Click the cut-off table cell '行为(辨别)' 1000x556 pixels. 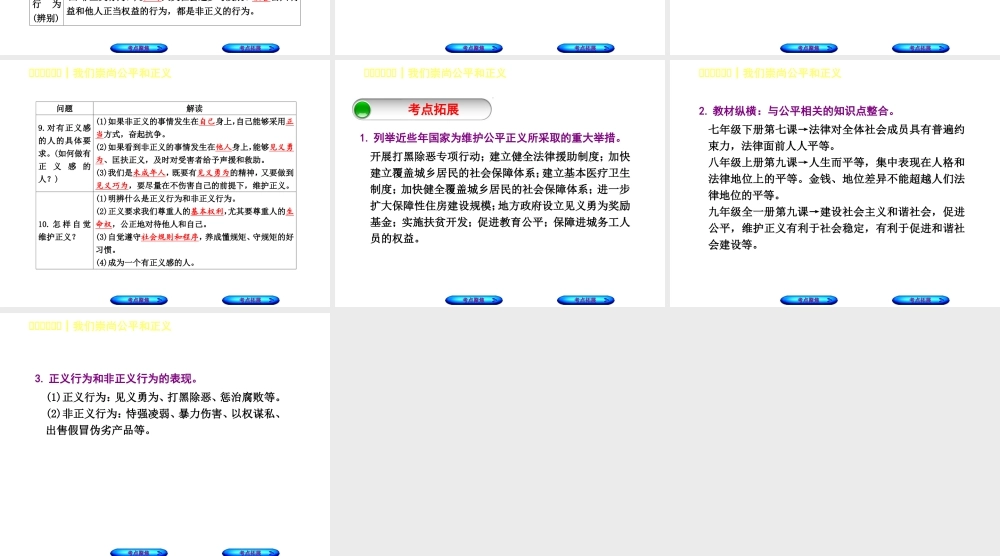tap(47, 11)
